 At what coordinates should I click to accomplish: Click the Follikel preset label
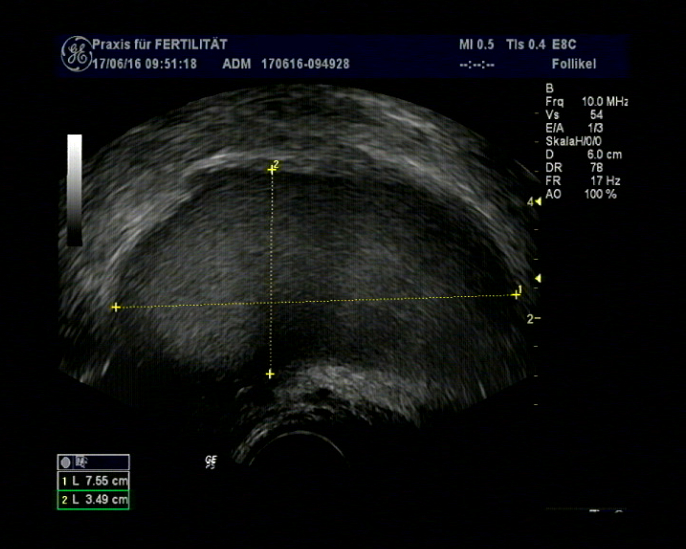click(x=574, y=62)
